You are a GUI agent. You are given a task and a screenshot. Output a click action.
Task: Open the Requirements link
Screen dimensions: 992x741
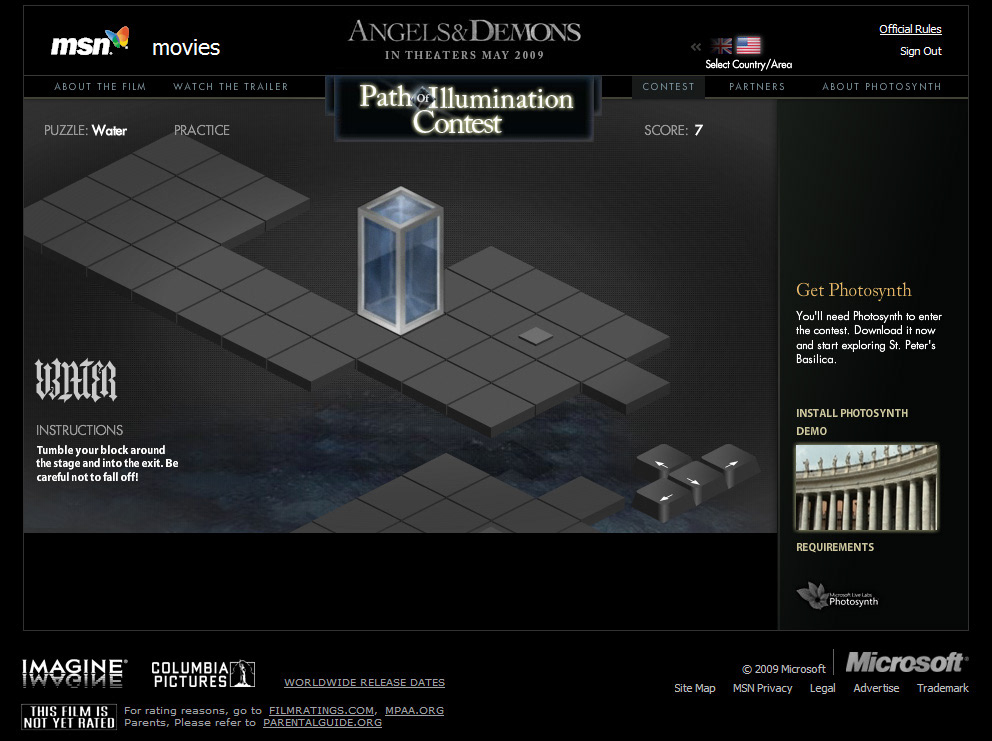coord(834,547)
